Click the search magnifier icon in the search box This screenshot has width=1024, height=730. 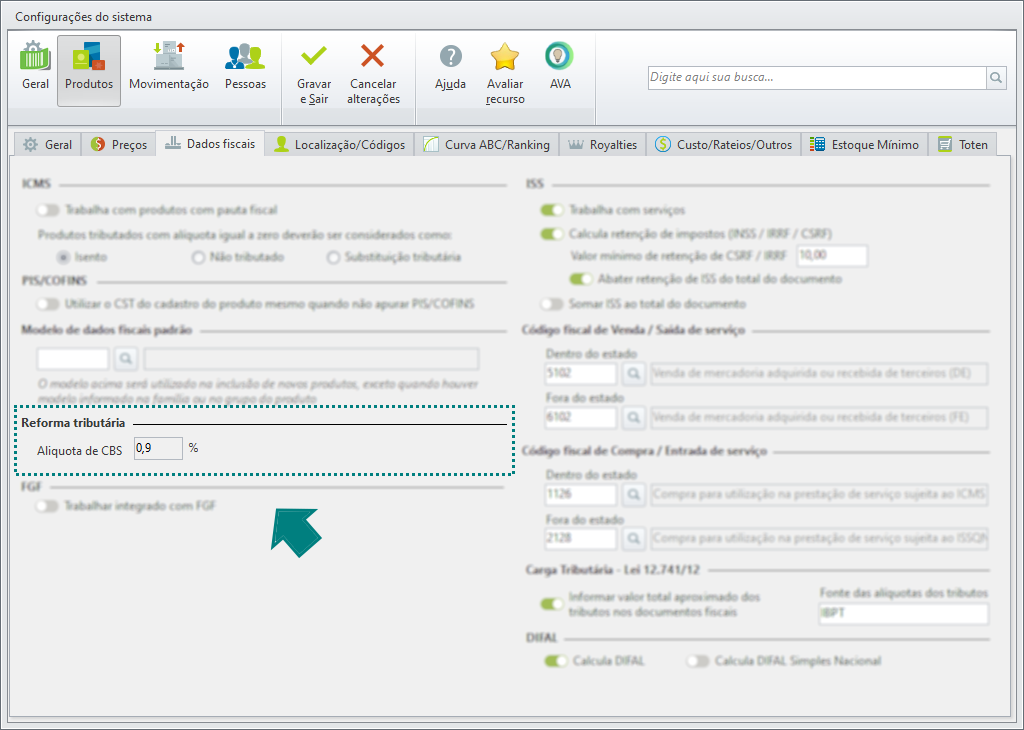996,78
